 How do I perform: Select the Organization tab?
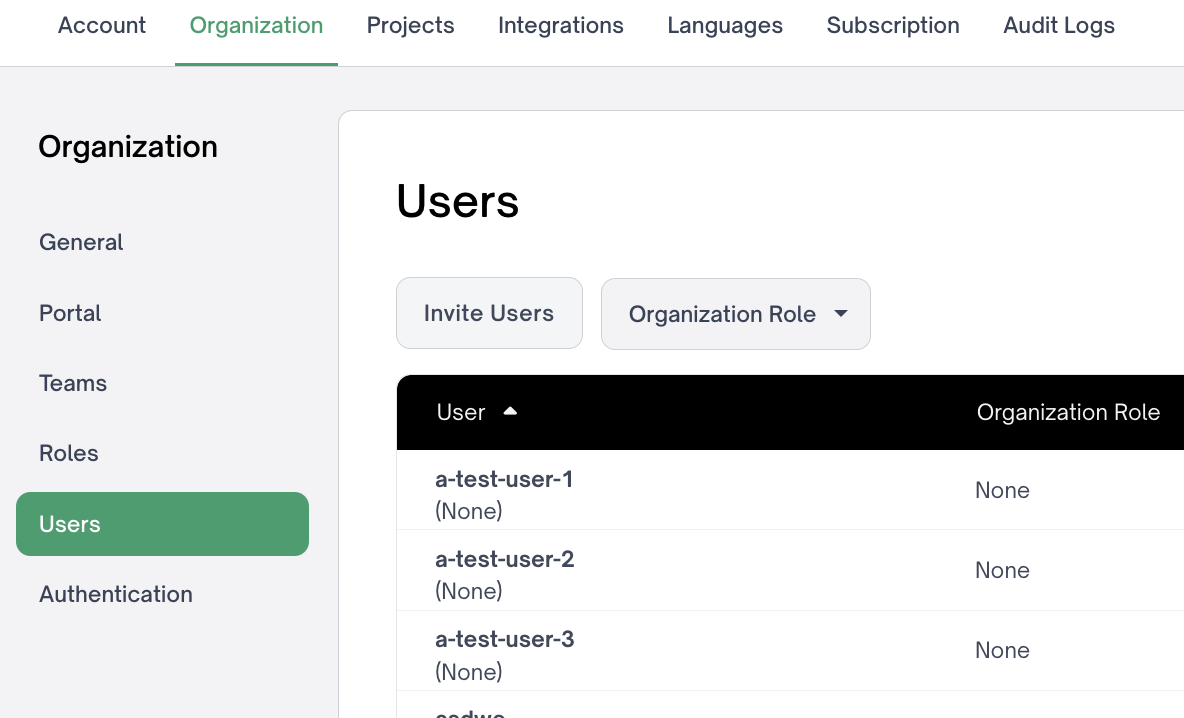[x=256, y=26]
